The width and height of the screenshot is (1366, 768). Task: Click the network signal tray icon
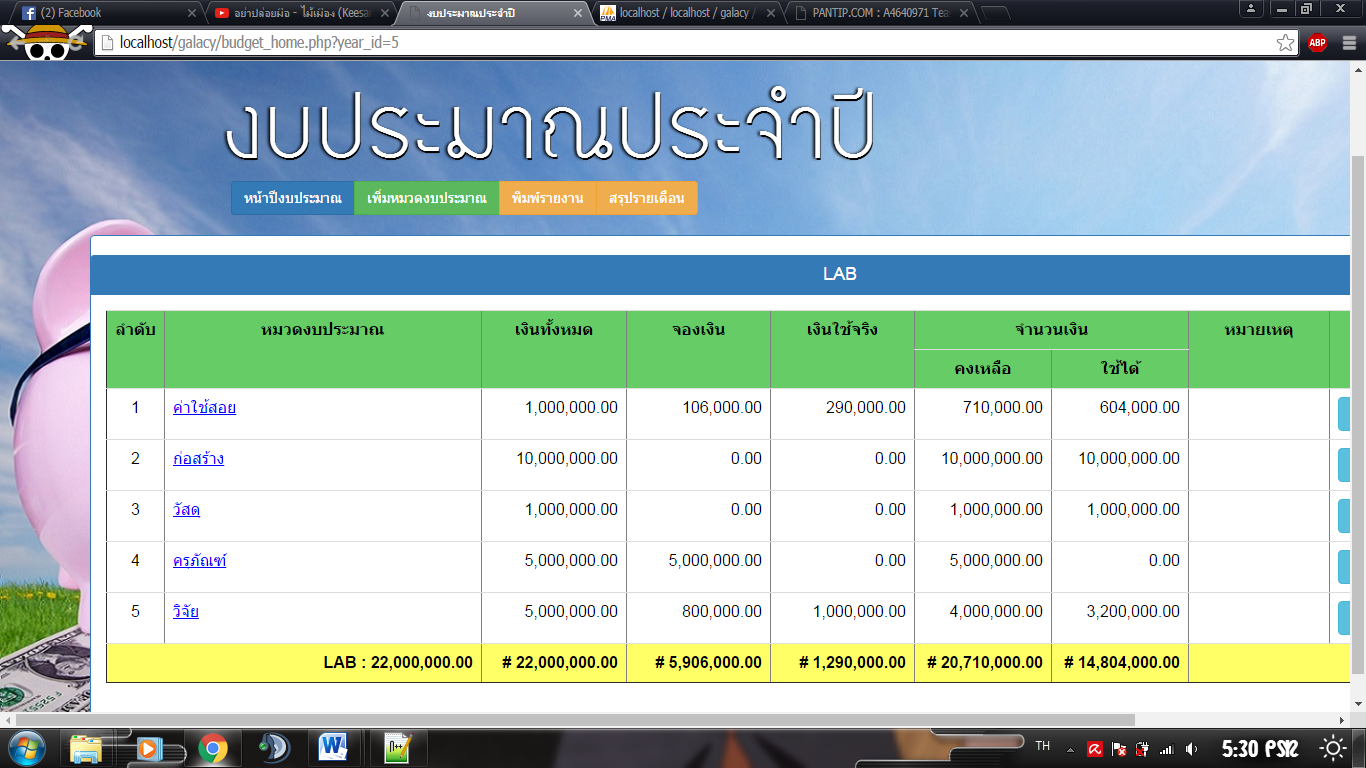click(1166, 748)
